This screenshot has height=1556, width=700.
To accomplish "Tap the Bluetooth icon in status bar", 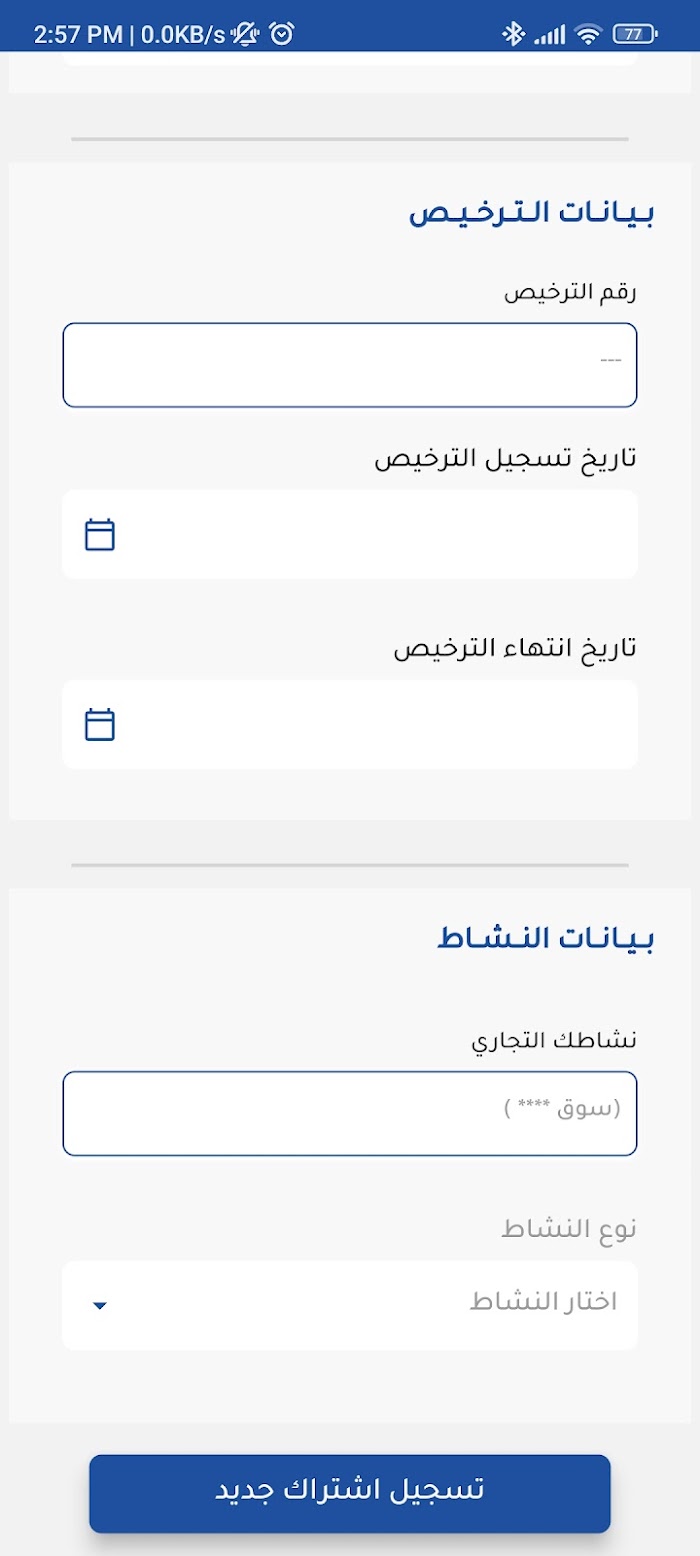I will pyautogui.click(x=513, y=35).
